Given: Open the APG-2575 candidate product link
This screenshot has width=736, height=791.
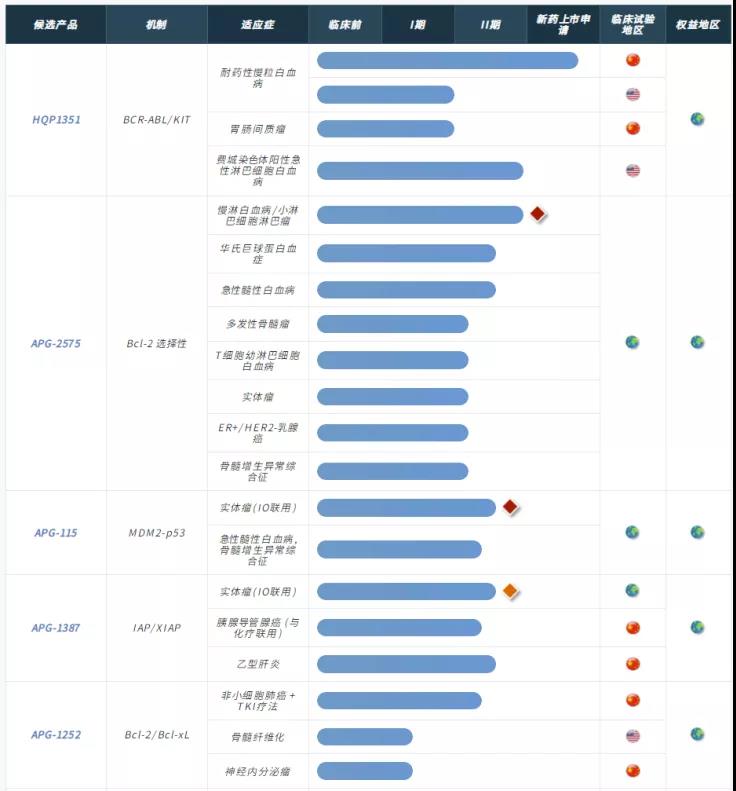Looking at the screenshot, I should pyautogui.click(x=55, y=344).
